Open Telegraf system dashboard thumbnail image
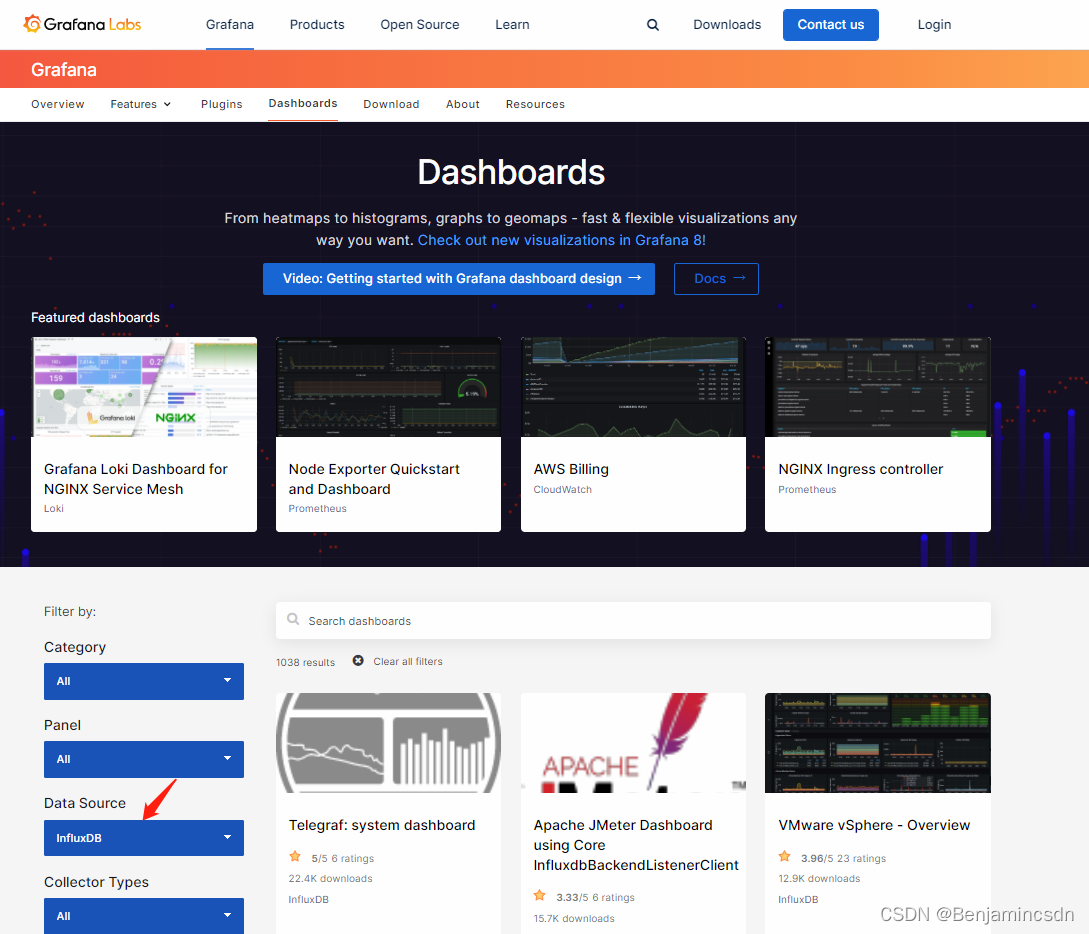The height and width of the screenshot is (934, 1089). [x=388, y=742]
